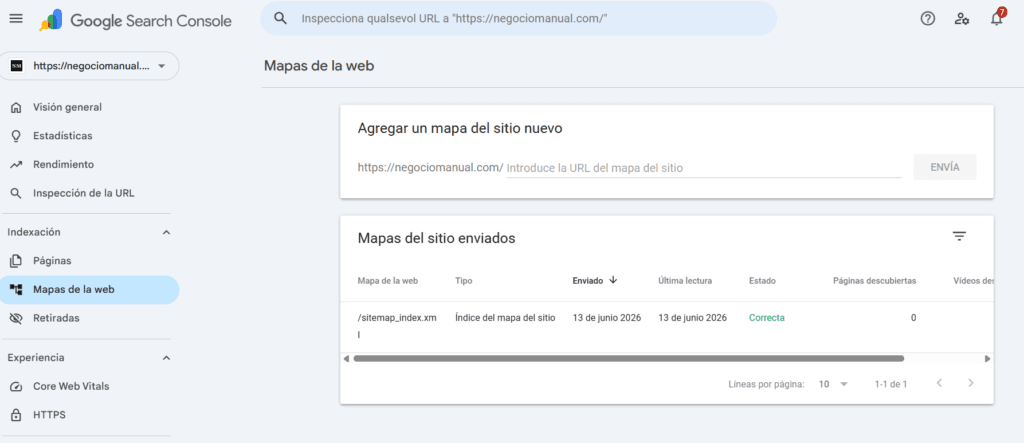Image resolution: width=1024 pixels, height=443 pixels.
Task: Click the Última lectura column header
Action: point(685,280)
